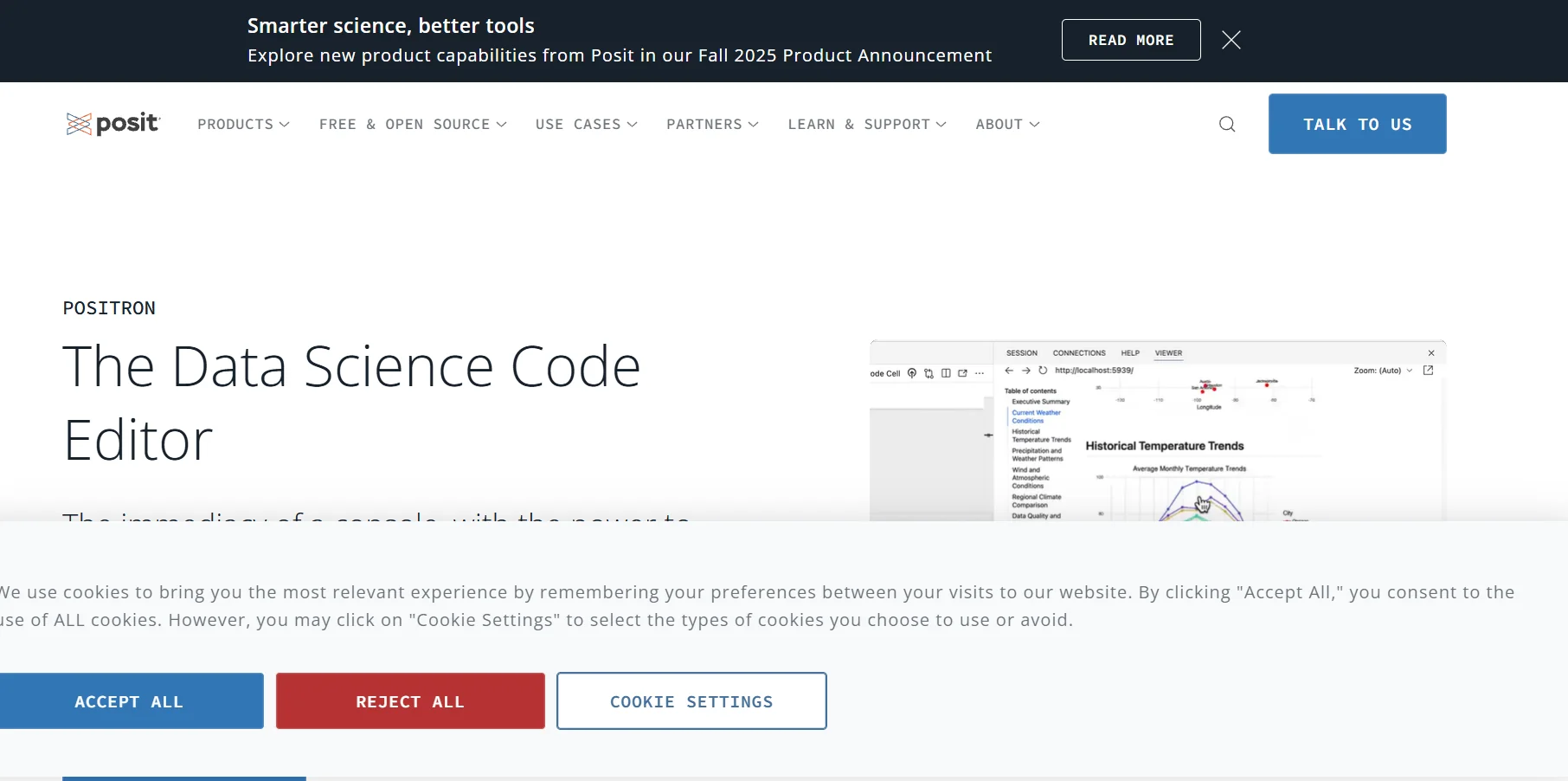Expand the Free & Open Source menu
Viewport: 1568px width, 781px height.
(x=413, y=124)
